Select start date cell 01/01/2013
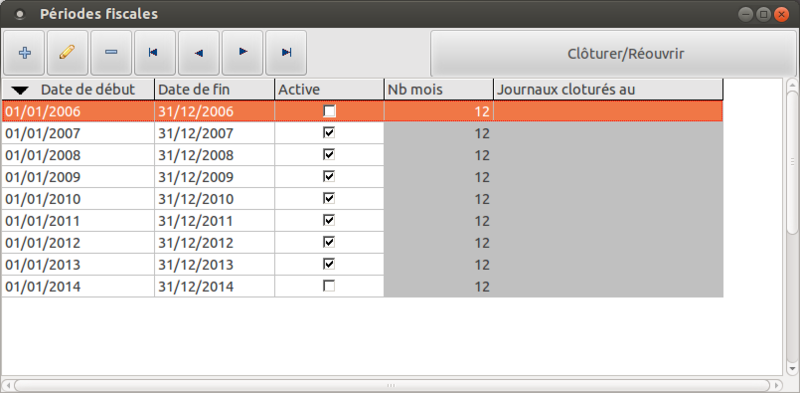The width and height of the screenshot is (800, 393). pyautogui.click(x=78, y=264)
